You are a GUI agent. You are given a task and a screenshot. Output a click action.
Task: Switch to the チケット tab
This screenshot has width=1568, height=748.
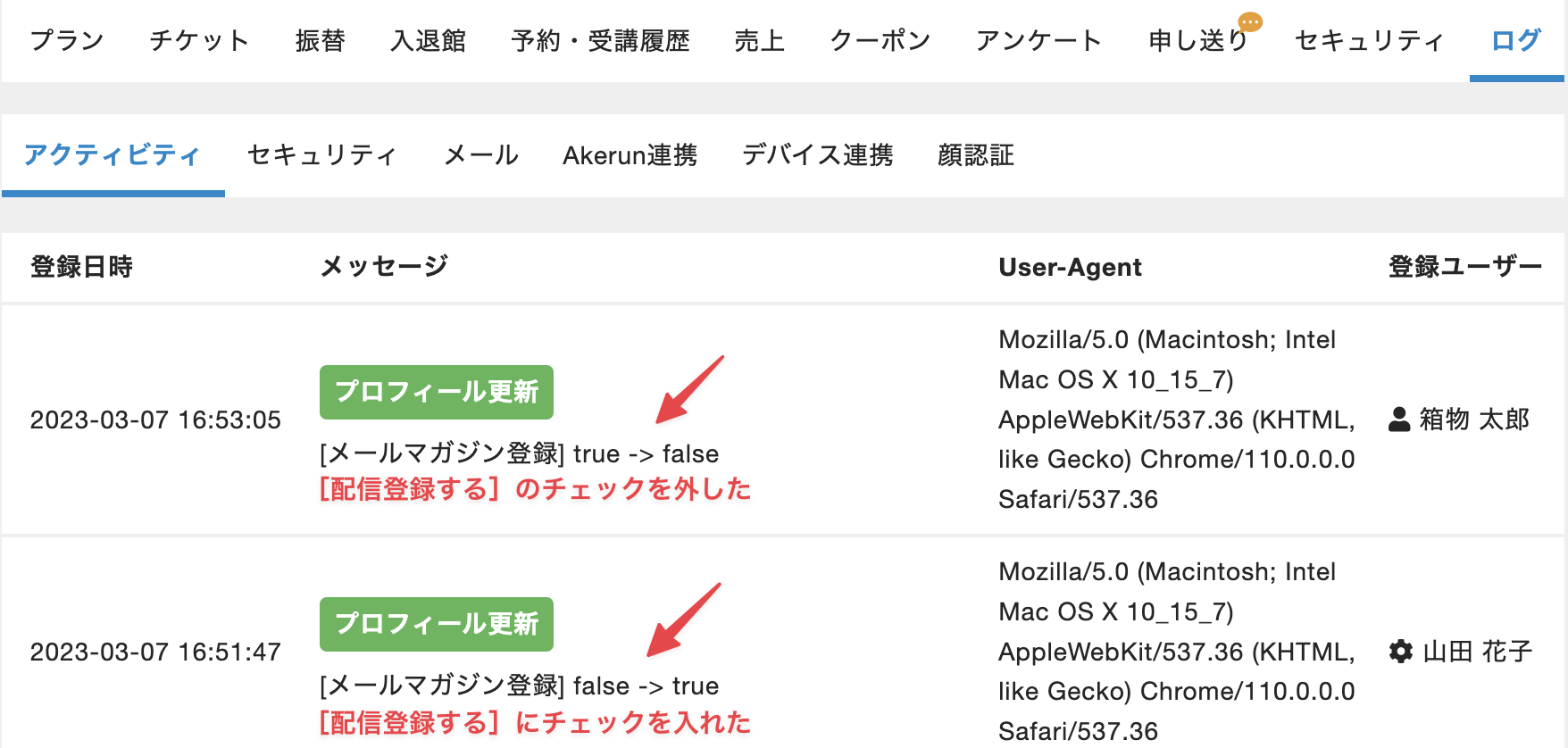199,41
